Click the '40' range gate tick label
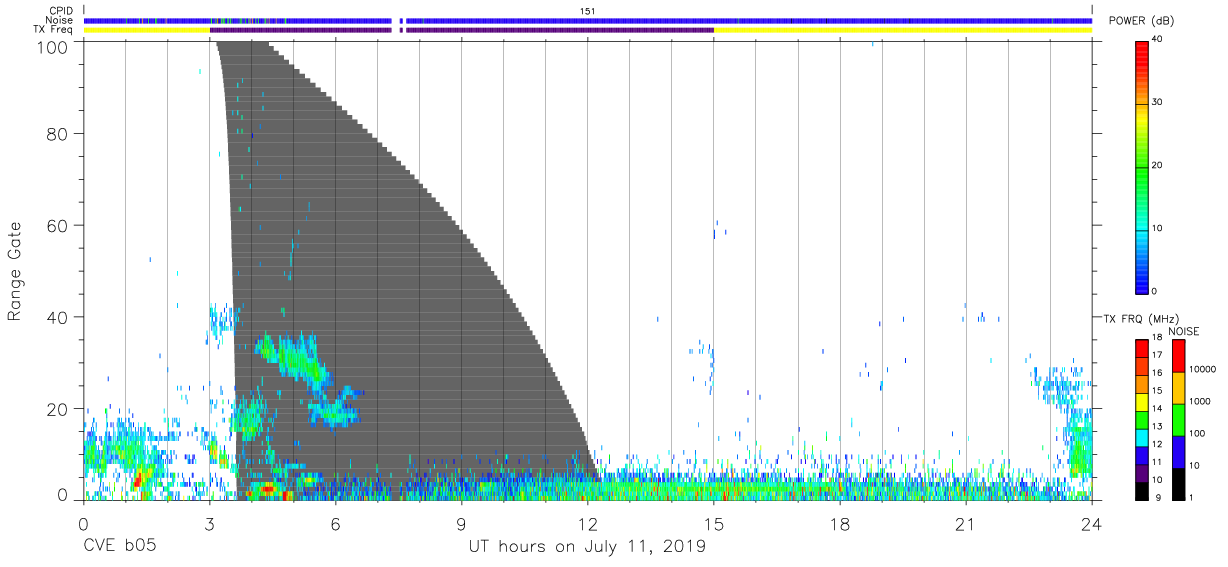 pos(57,317)
